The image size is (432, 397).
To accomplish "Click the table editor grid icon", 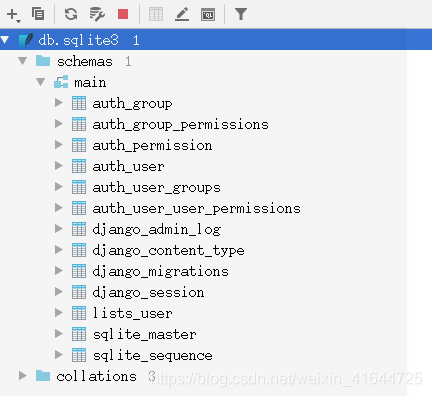I will click(156, 14).
